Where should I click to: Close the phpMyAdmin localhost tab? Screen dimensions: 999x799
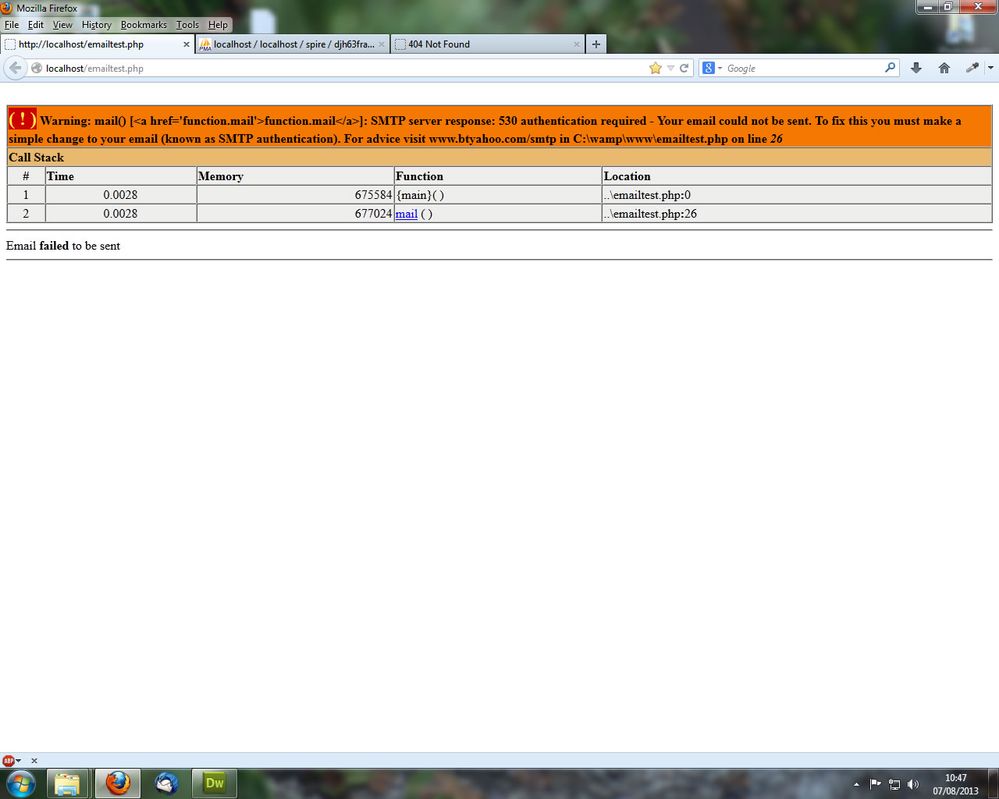(382, 45)
